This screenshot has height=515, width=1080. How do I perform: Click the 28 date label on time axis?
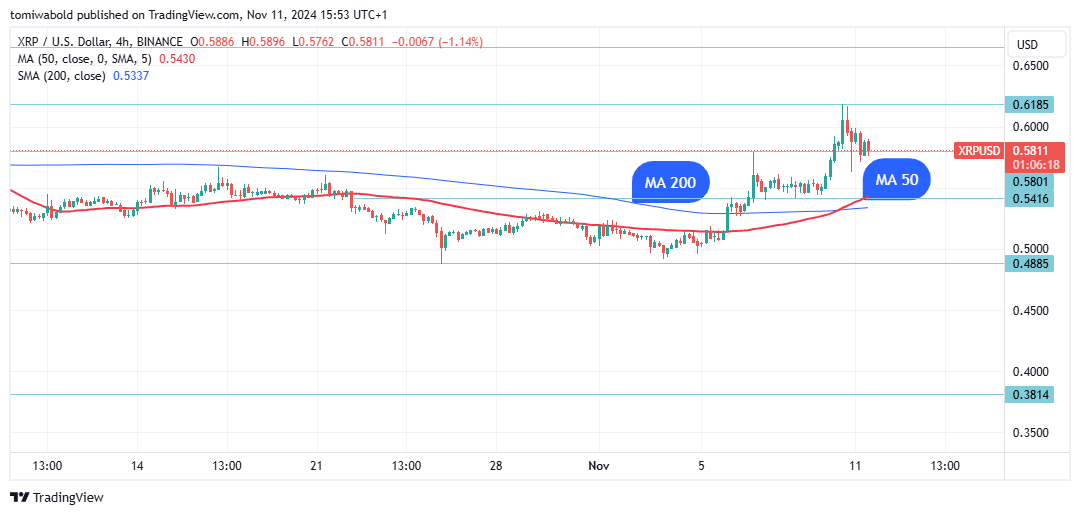click(x=496, y=466)
